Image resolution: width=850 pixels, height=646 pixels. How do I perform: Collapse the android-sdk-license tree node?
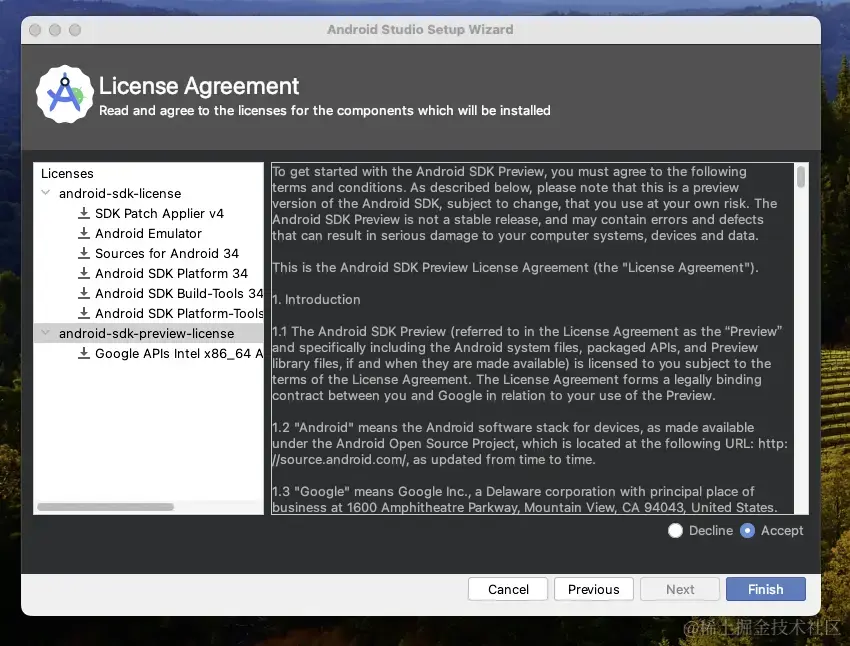(x=46, y=193)
